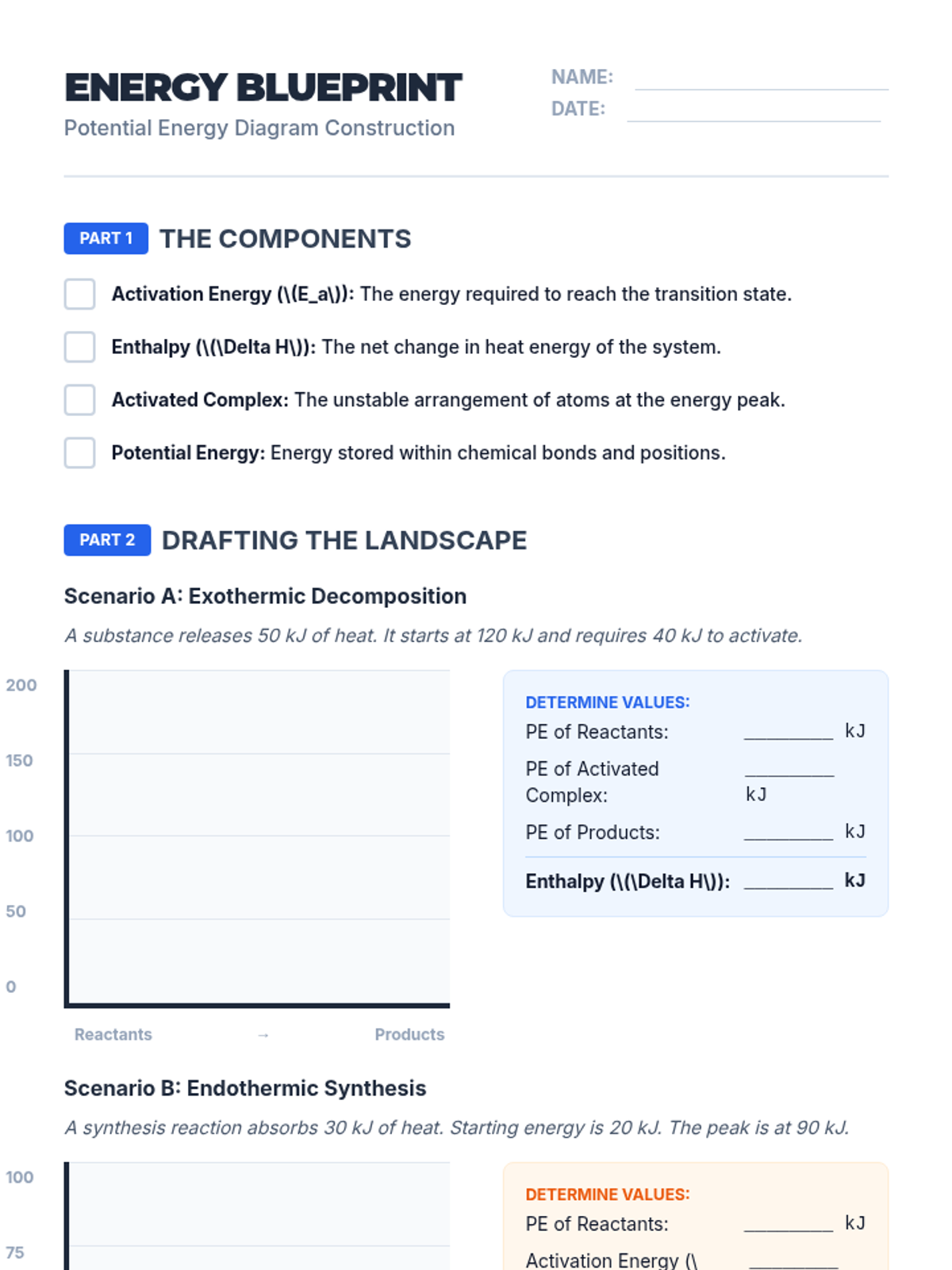Click inside the Scenario A graph area
This screenshot has width=952, height=1270.
click(x=259, y=837)
